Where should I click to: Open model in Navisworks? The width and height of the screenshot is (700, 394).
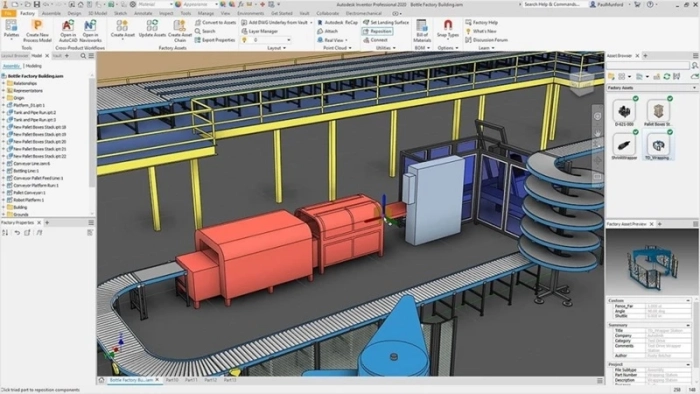[90, 30]
